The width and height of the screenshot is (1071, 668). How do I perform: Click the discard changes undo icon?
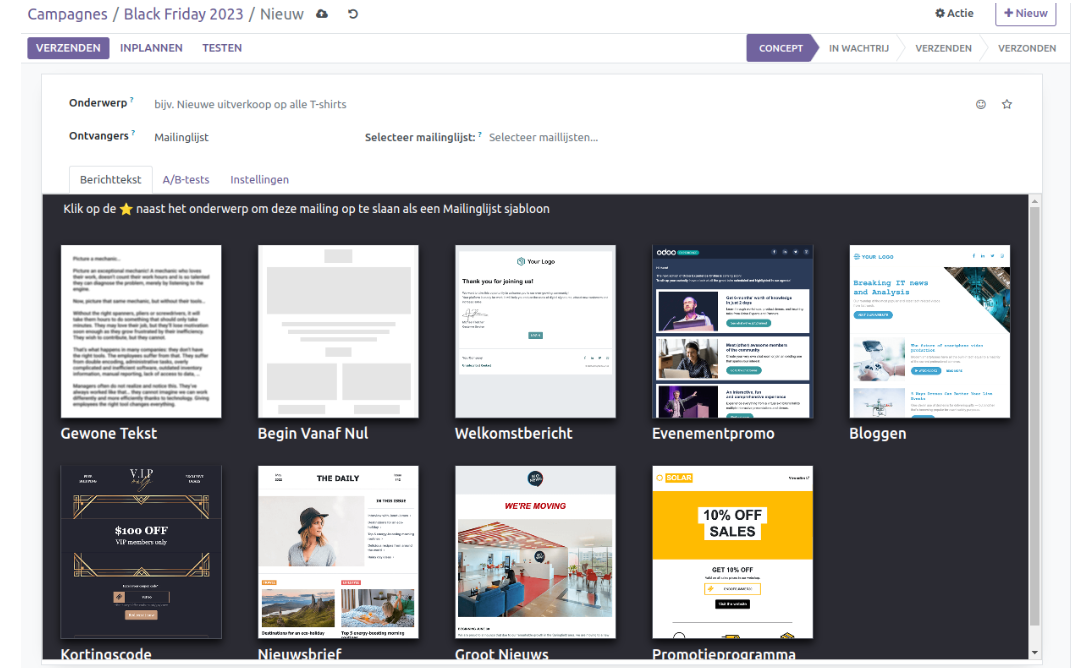pyautogui.click(x=352, y=14)
